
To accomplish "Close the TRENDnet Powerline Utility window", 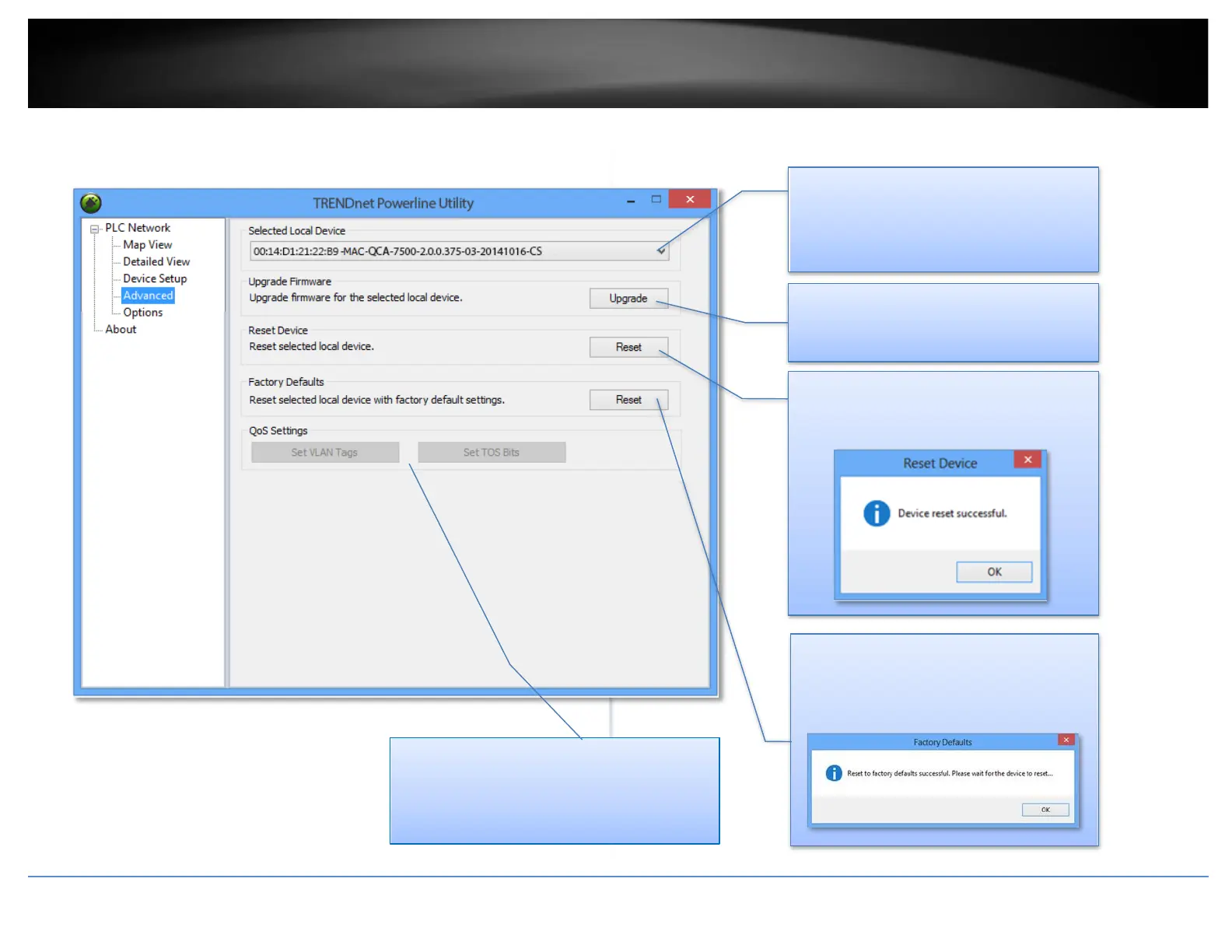I will coord(690,199).
